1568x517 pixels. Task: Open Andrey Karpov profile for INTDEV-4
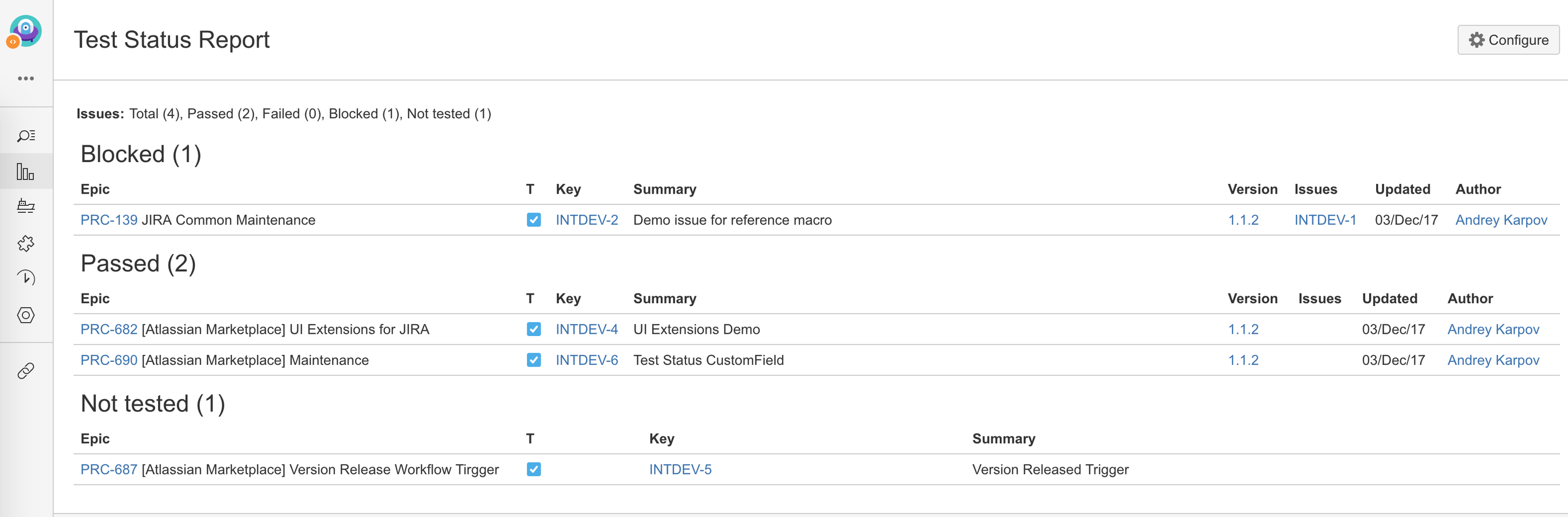(1493, 330)
